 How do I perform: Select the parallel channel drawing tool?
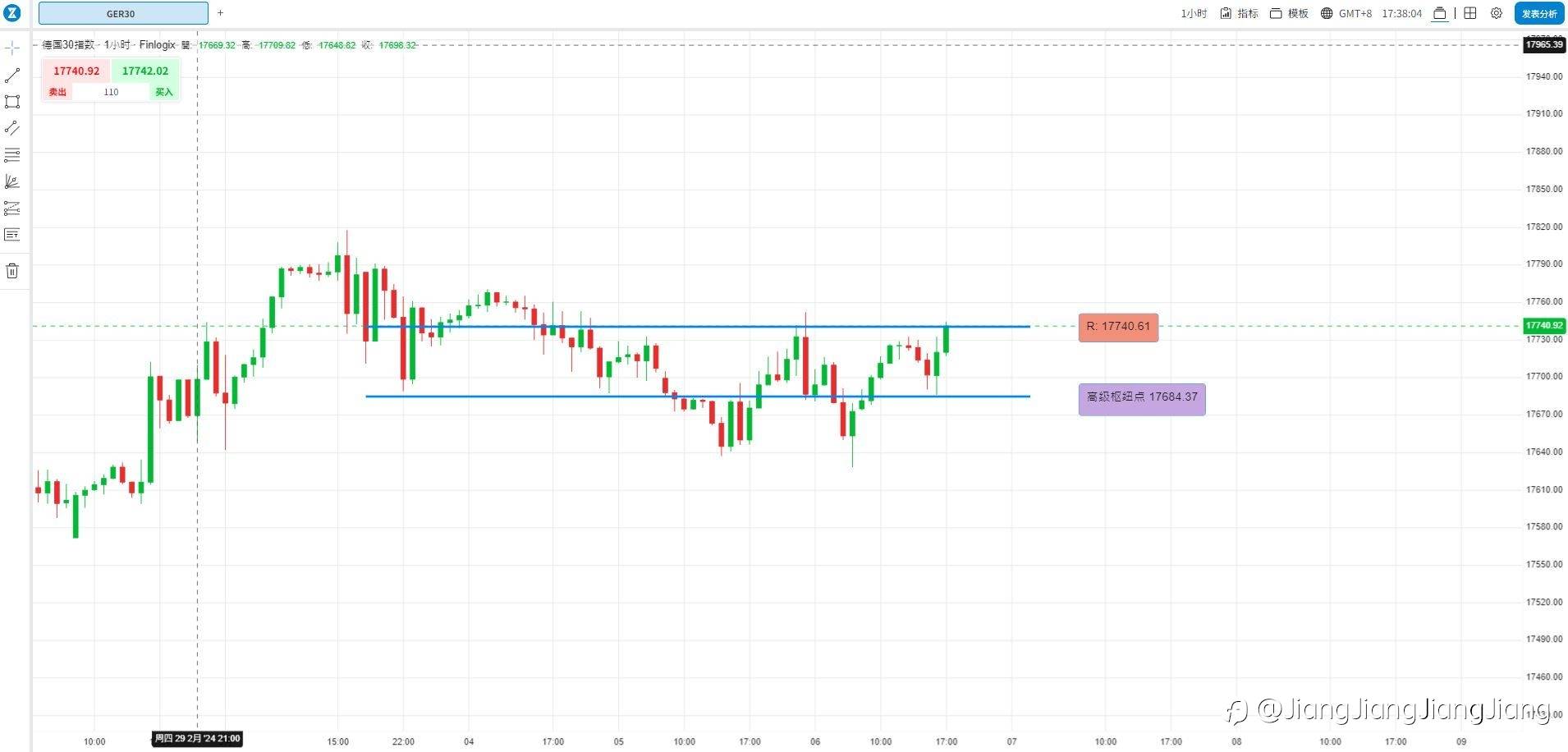[x=12, y=128]
